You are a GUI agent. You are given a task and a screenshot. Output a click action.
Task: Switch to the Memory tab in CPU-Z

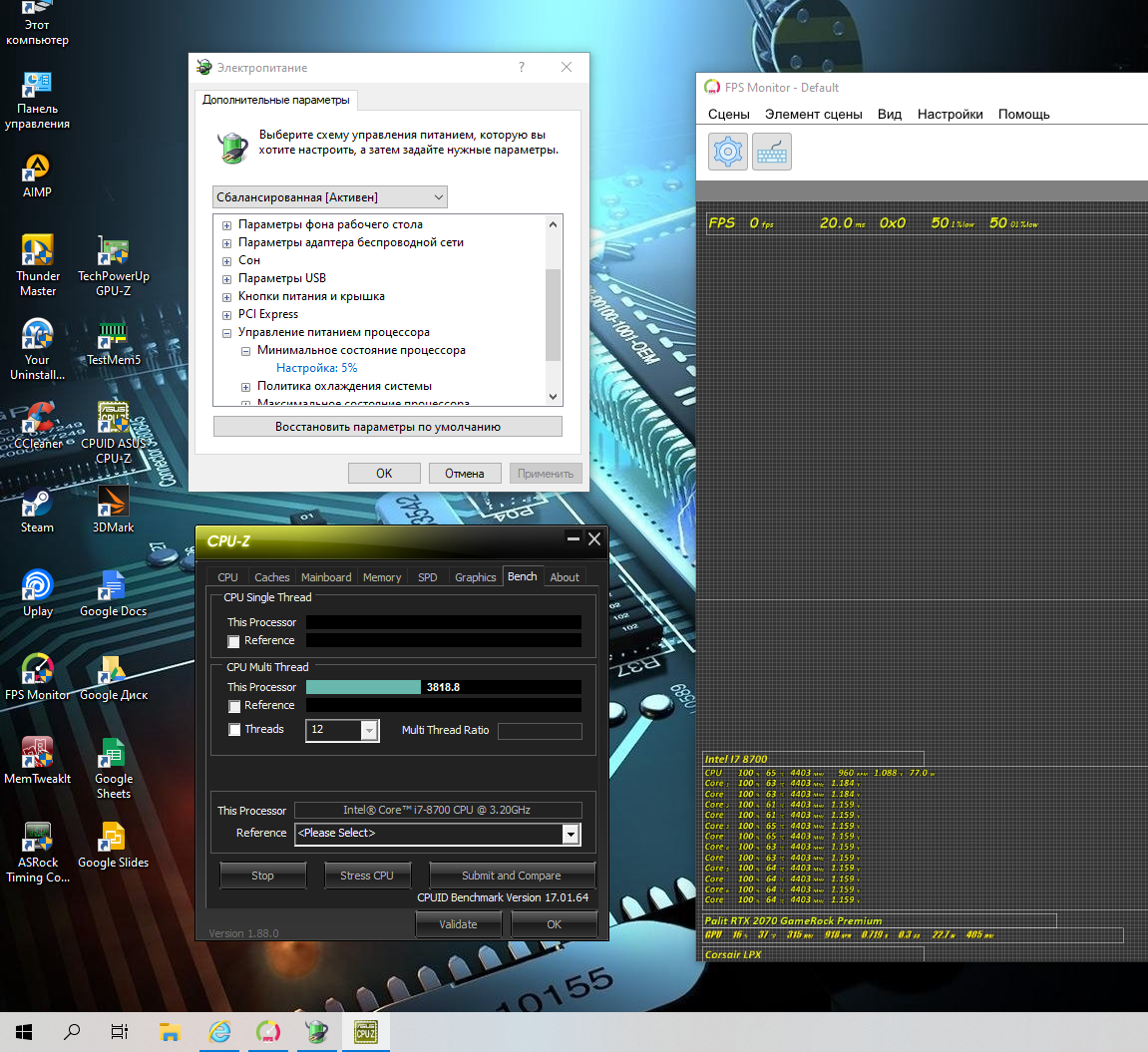coord(382,577)
